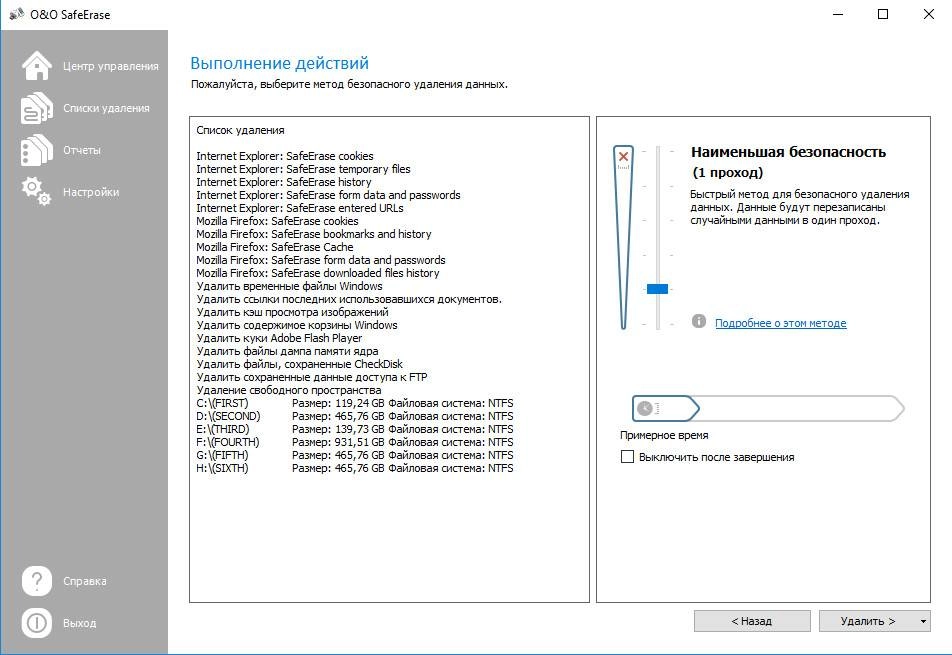Open Настройки section
The height and width of the screenshot is (655, 952).
[91, 192]
